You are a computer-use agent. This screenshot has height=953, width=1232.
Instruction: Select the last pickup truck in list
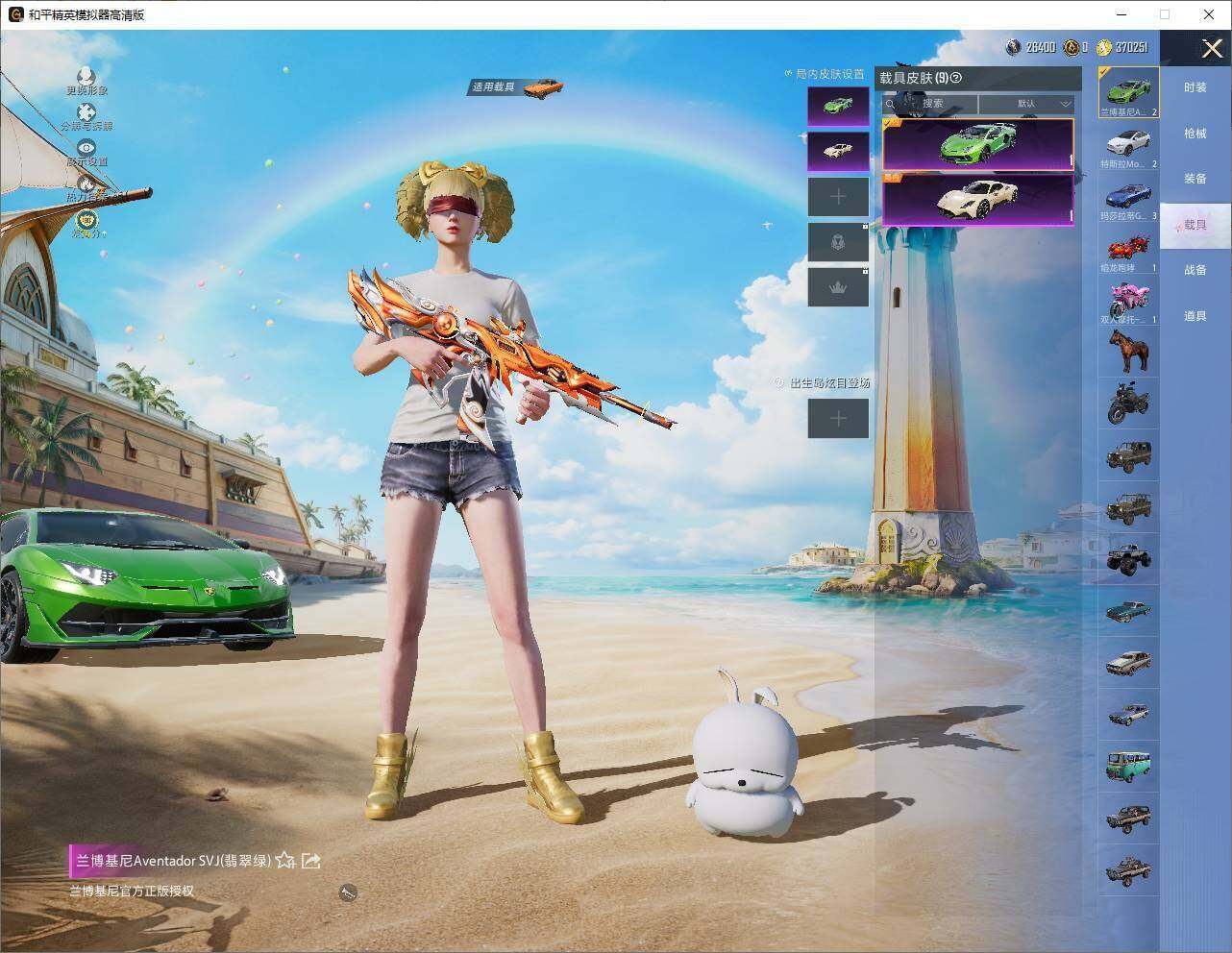point(1128,869)
